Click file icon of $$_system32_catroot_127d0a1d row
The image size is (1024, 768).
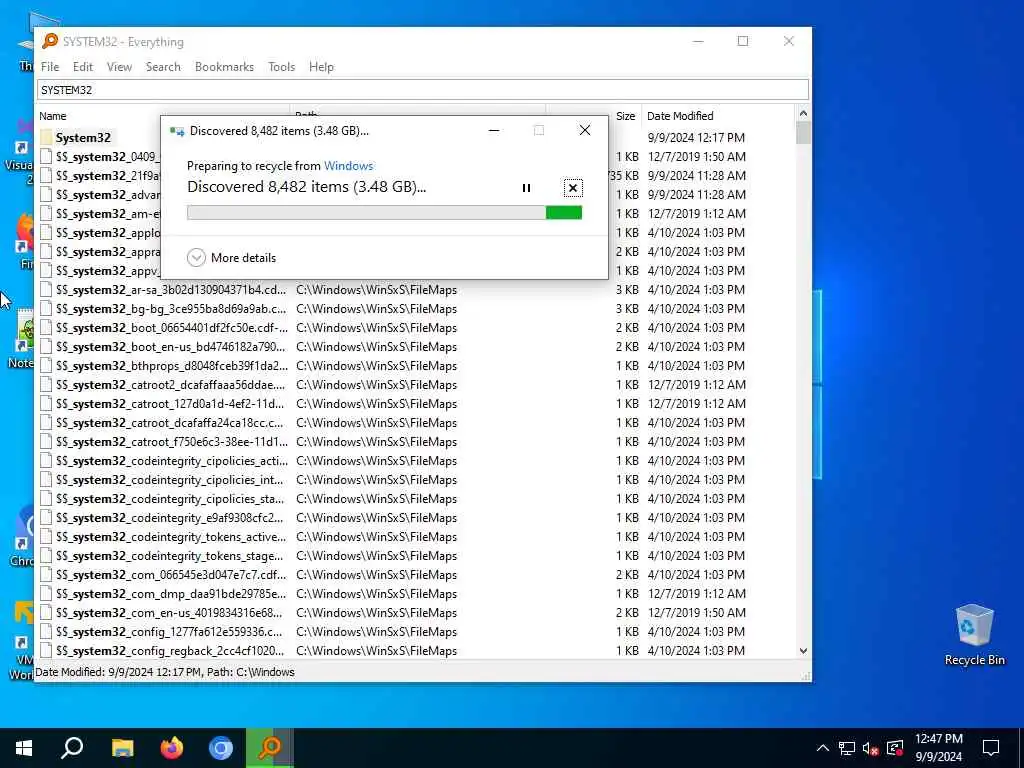pos(46,404)
